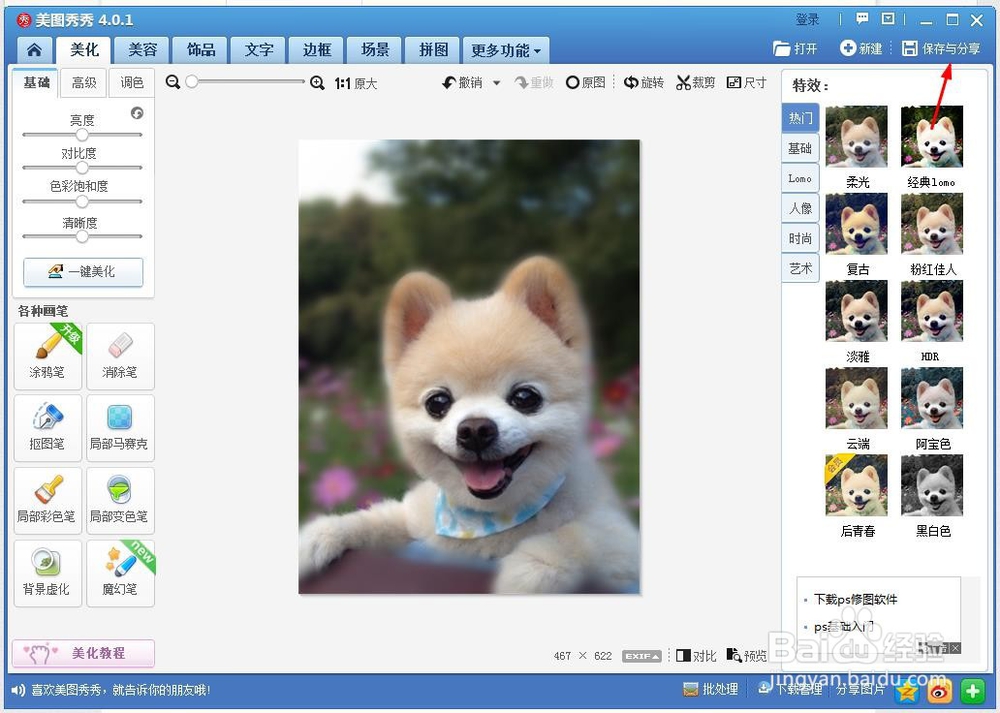Screen dimensions: 1000x713
Task: Apply the 阿宝色 effect thumbnail
Action: pos(932,398)
